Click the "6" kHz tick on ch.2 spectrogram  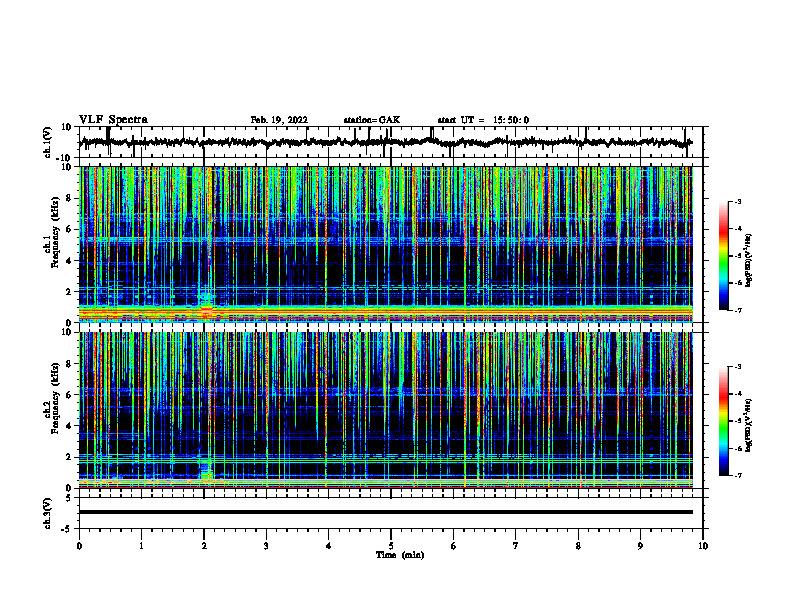(69, 395)
